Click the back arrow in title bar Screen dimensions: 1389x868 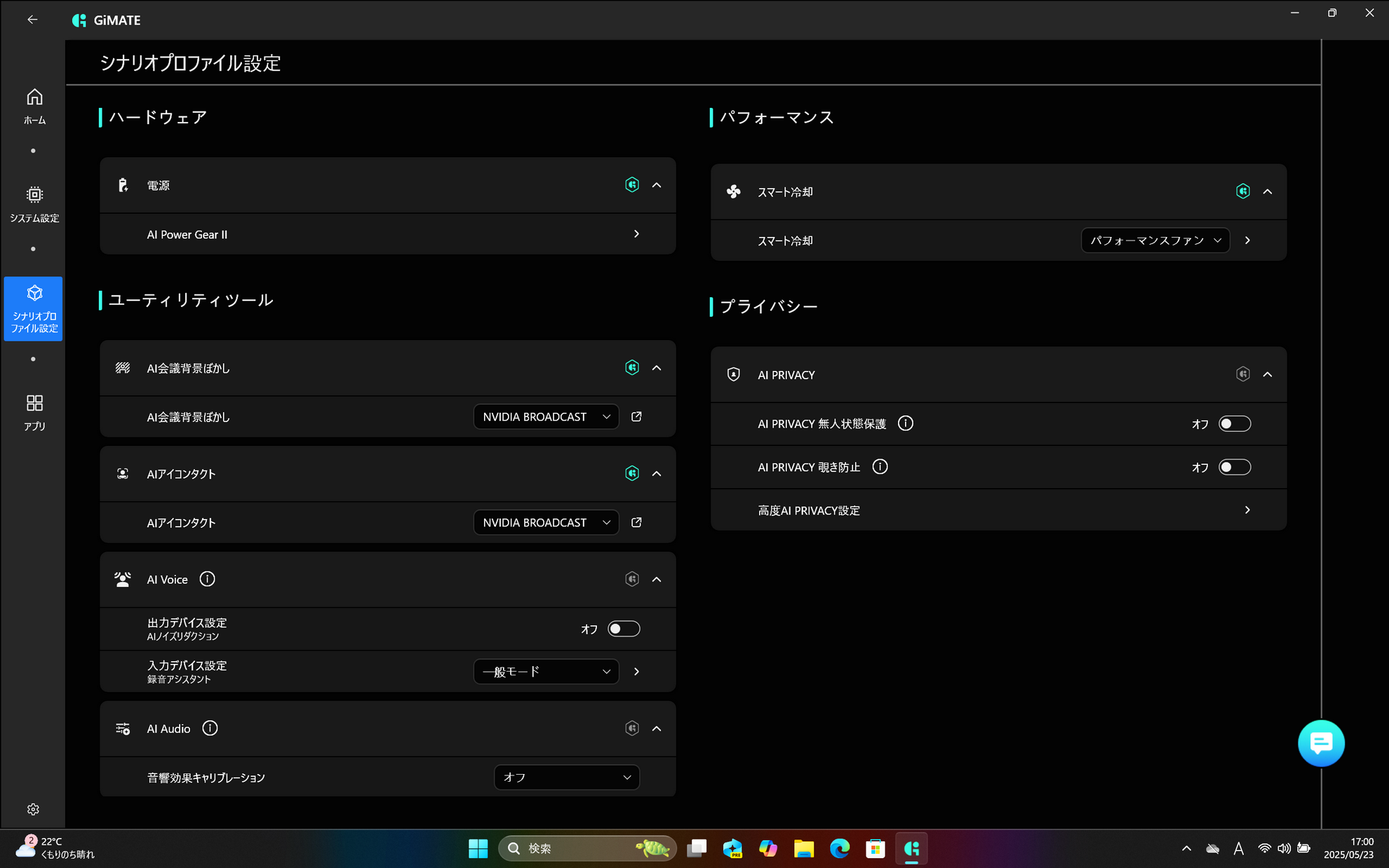(x=32, y=20)
